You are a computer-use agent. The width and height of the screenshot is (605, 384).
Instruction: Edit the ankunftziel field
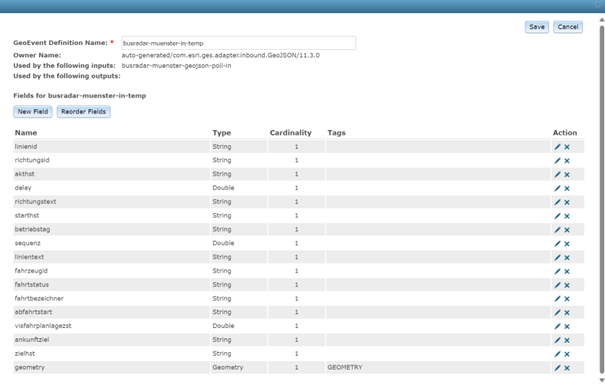(557, 340)
